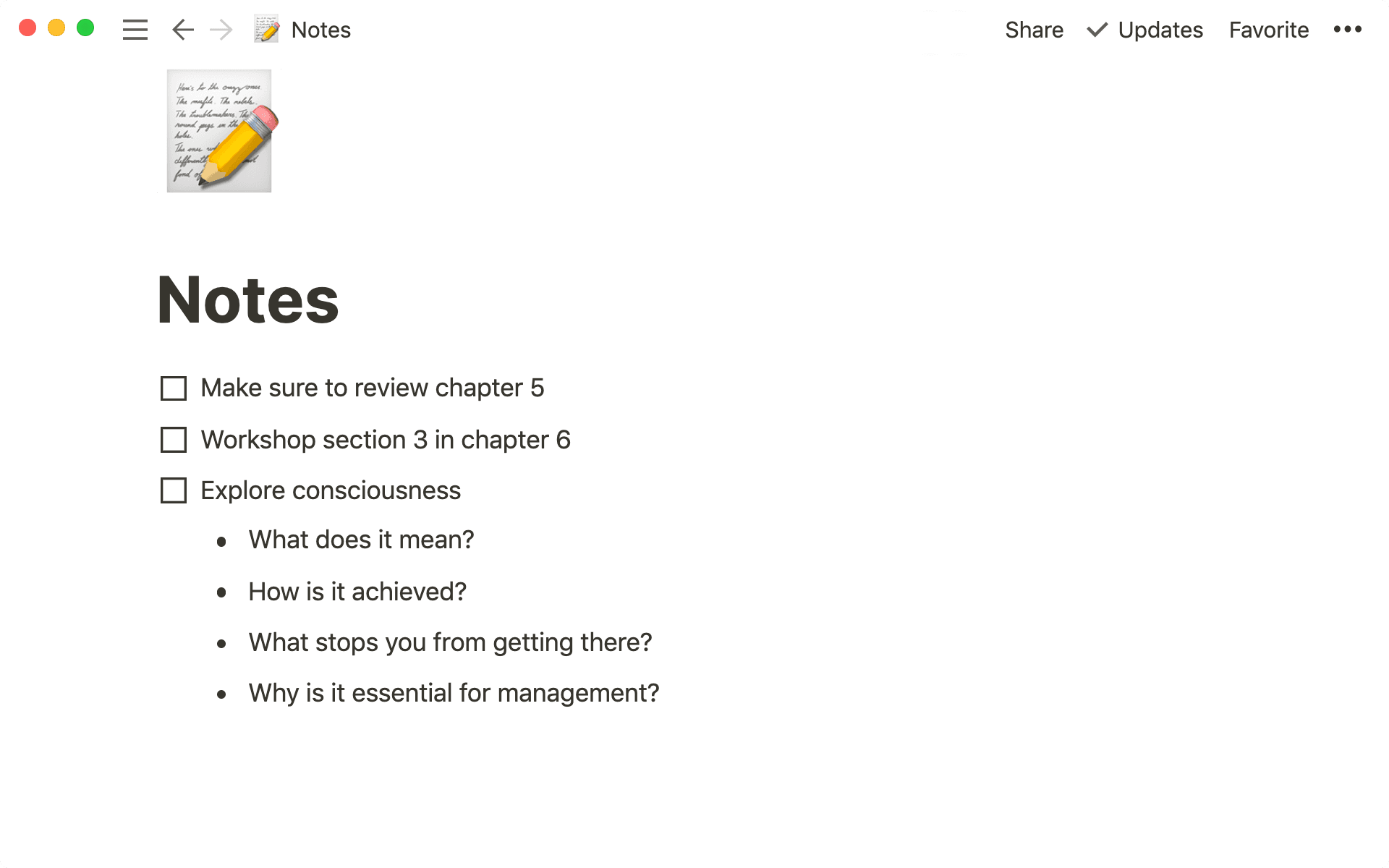Mark the page as Favorite
The width and height of the screenshot is (1389, 868).
pyautogui.click(x=1268, y=30)
